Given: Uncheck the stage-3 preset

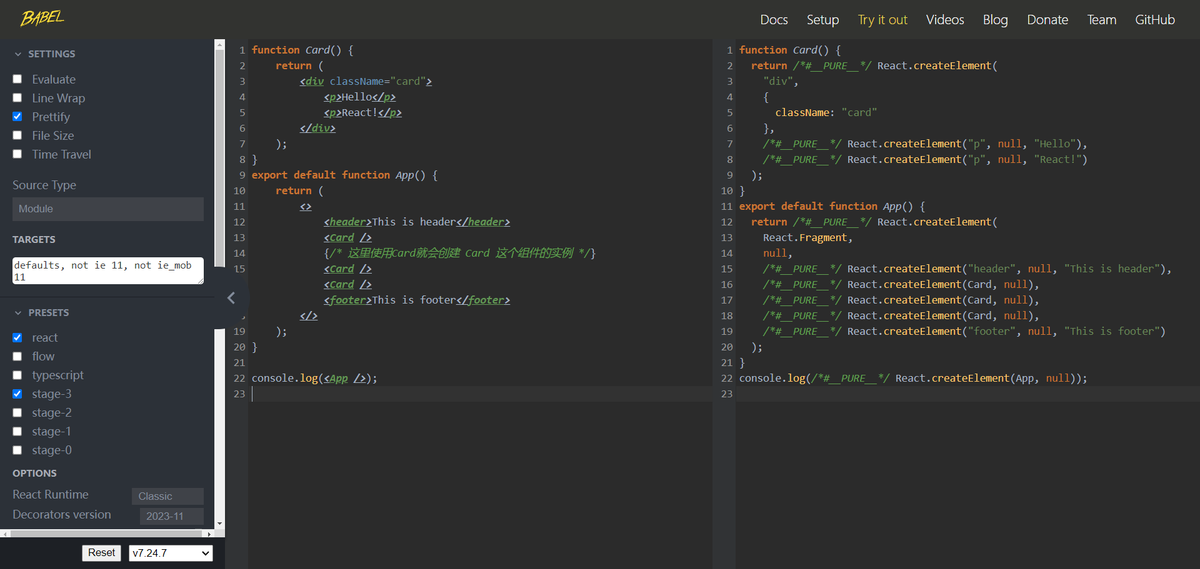Looking at the screenshot, I should point(17,394).
